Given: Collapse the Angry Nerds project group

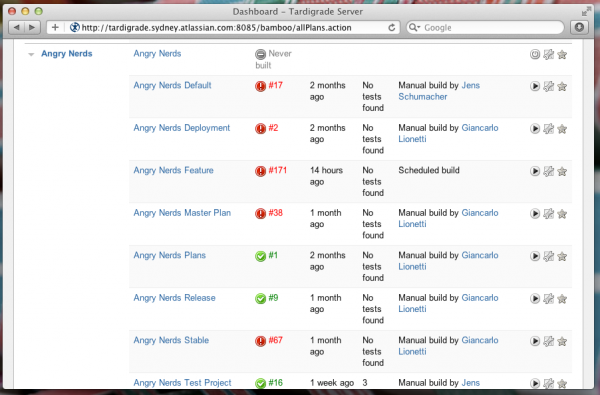Looking at the screenshot, I should [31, 54].
